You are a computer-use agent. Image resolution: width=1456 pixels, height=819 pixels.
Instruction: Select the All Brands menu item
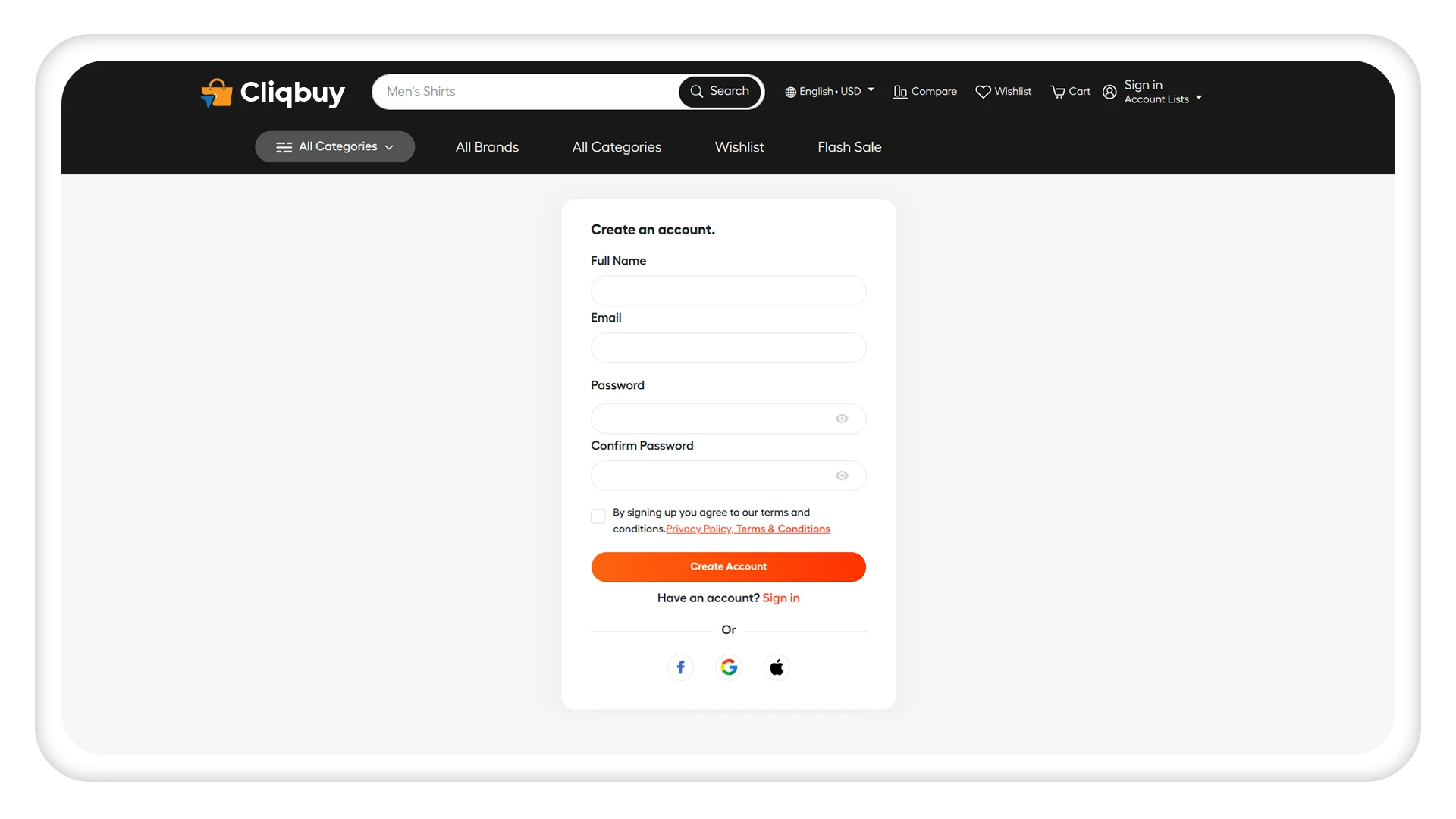tap(487, 147)
